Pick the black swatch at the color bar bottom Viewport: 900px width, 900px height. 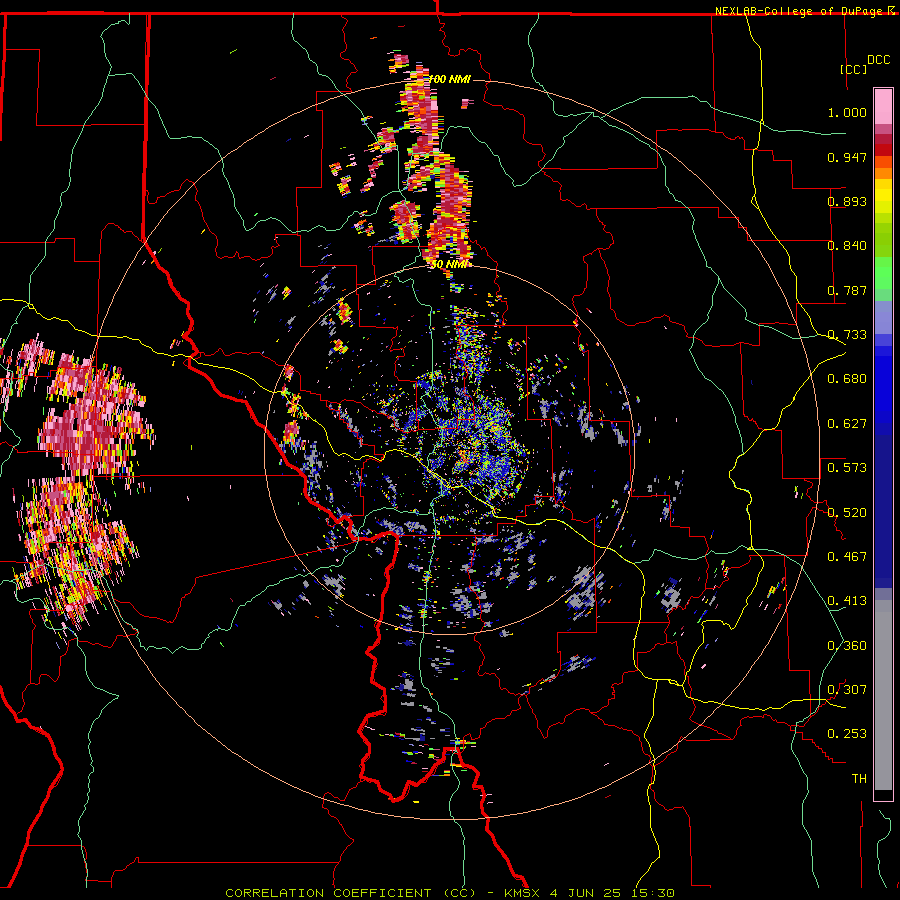(883, 794)
